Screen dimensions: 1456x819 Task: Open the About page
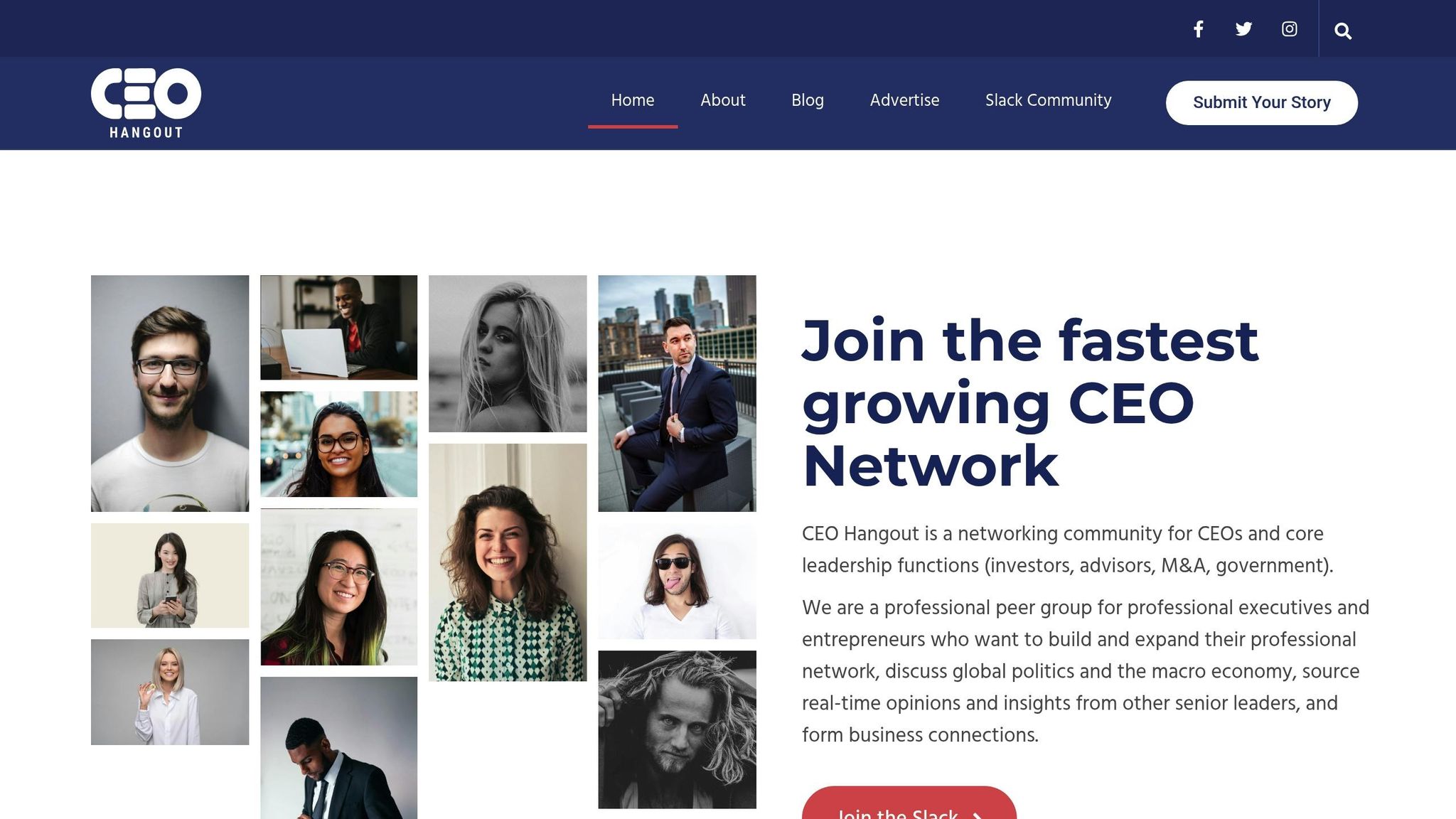[x=722, y=101]
